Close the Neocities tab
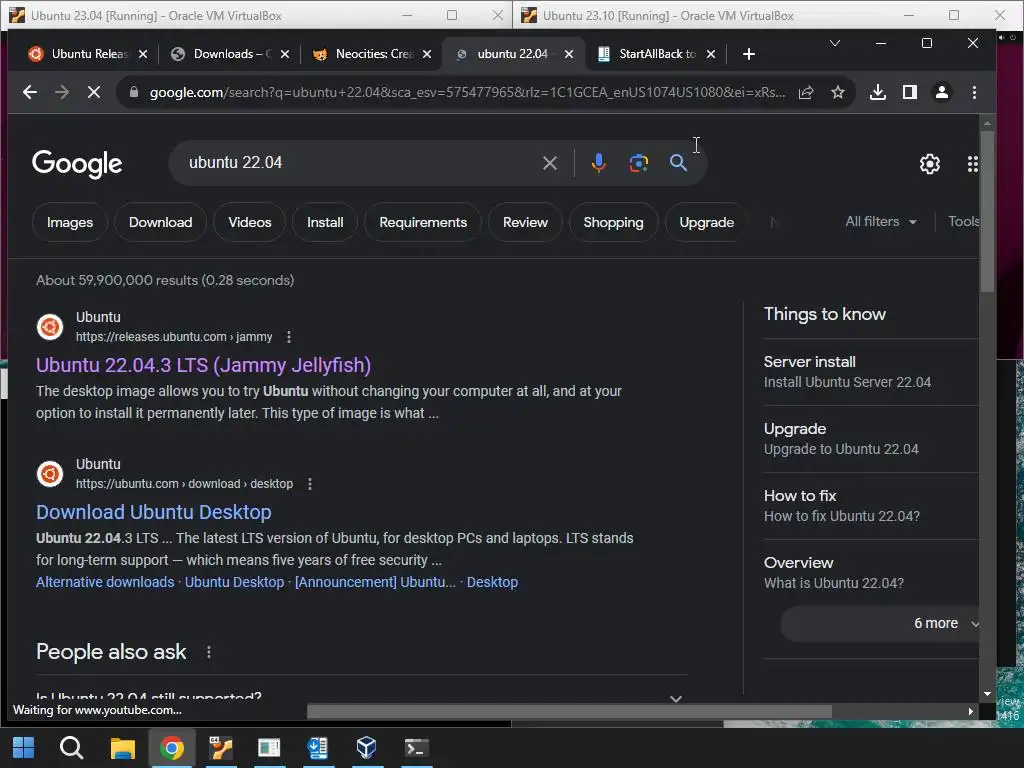Image resolution: width=1024 pixels, height=768 pixels. pos(426,54)
